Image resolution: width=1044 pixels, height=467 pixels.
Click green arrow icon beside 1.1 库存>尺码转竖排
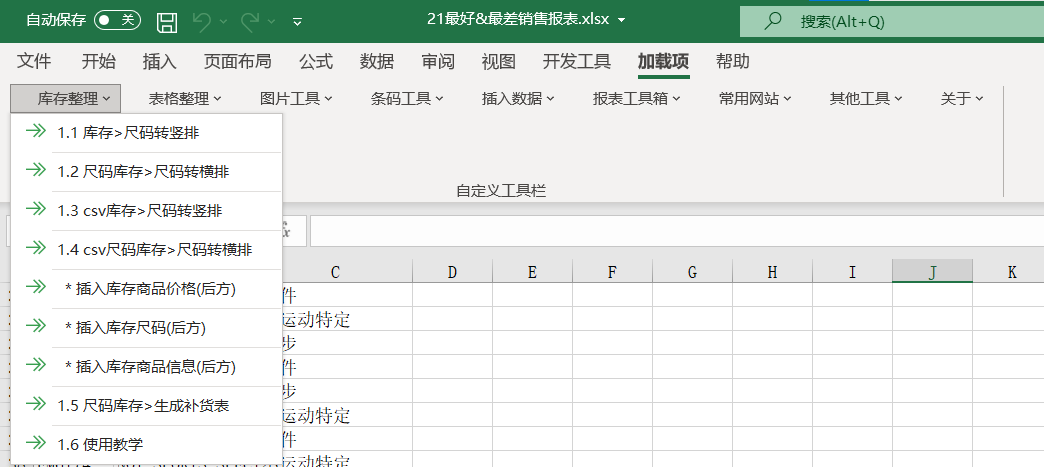pos(35,131)
